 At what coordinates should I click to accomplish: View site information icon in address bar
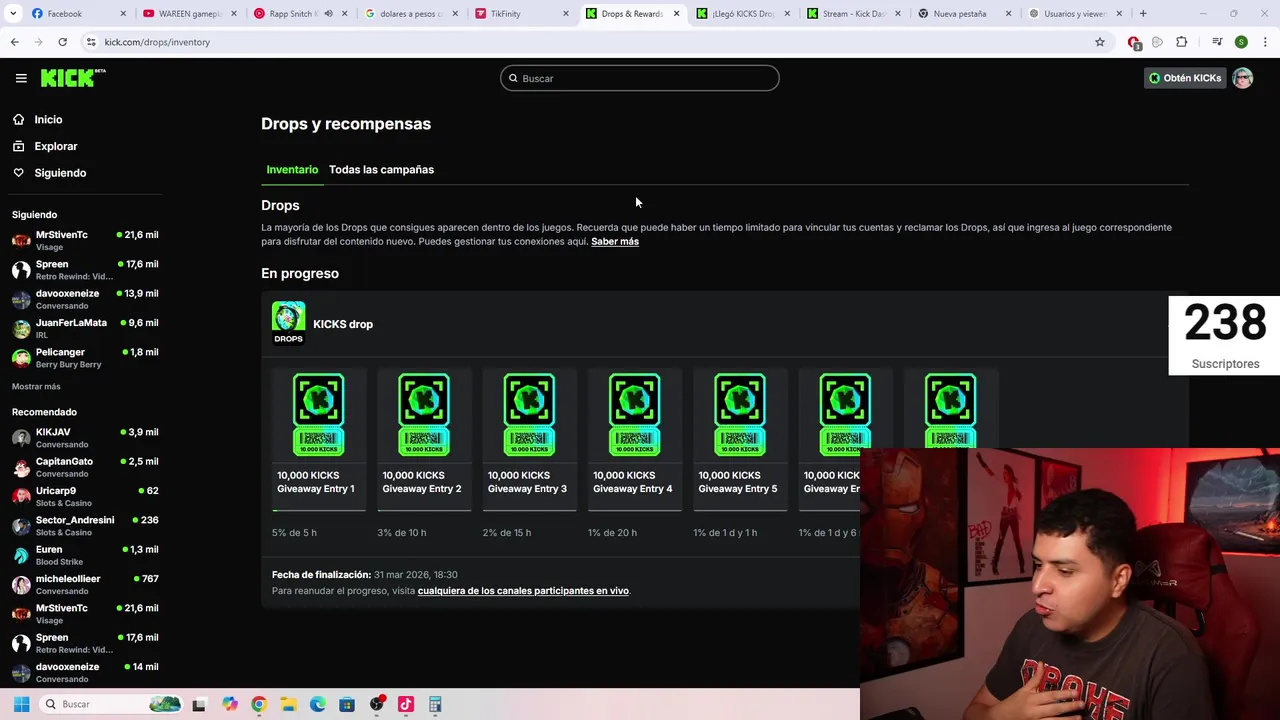click(x=91, y=42)
